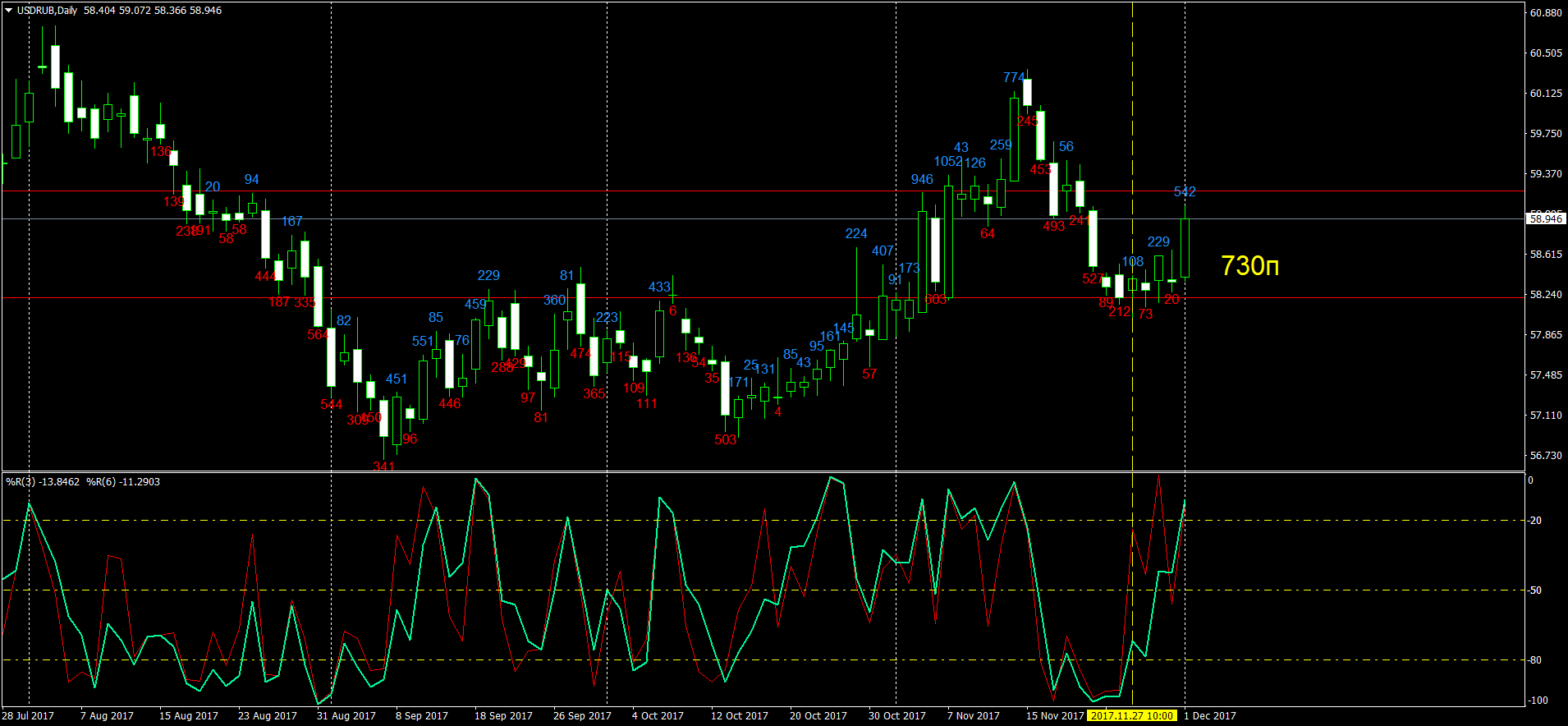The image size is (1568, 726).
Task: Click the 57.485 price axis label
Action: [1546, 375]
